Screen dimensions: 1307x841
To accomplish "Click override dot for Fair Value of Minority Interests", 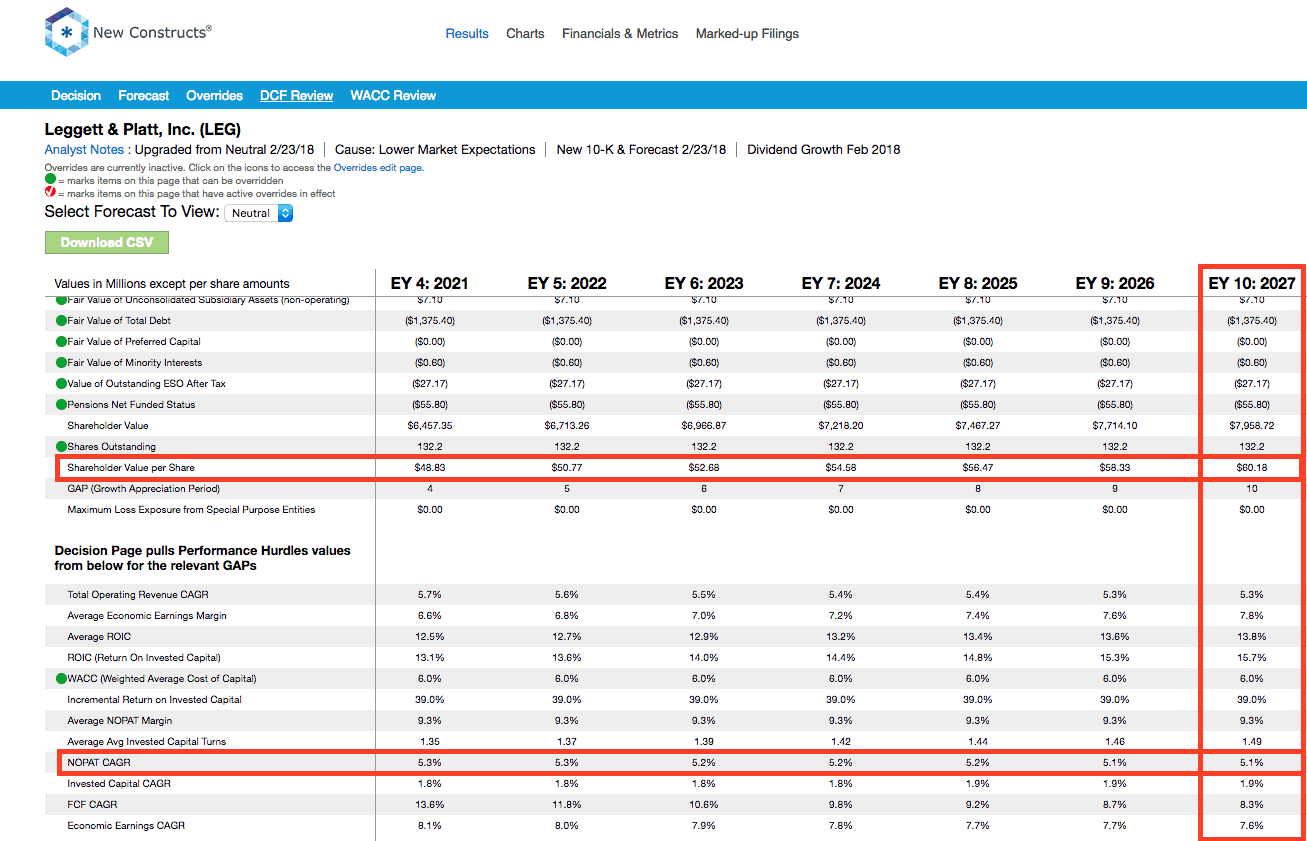I will (x=61, y=363).
